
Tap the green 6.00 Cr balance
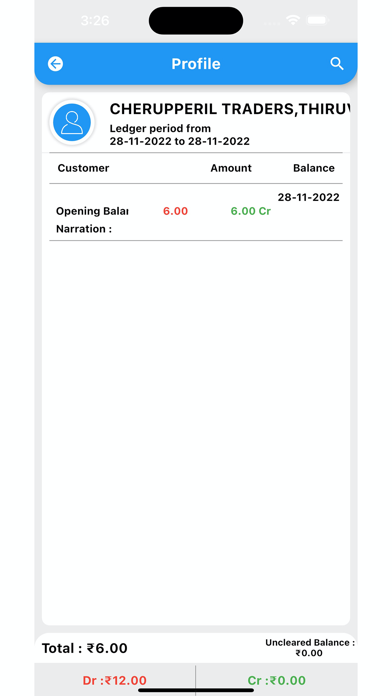point(251,211)
